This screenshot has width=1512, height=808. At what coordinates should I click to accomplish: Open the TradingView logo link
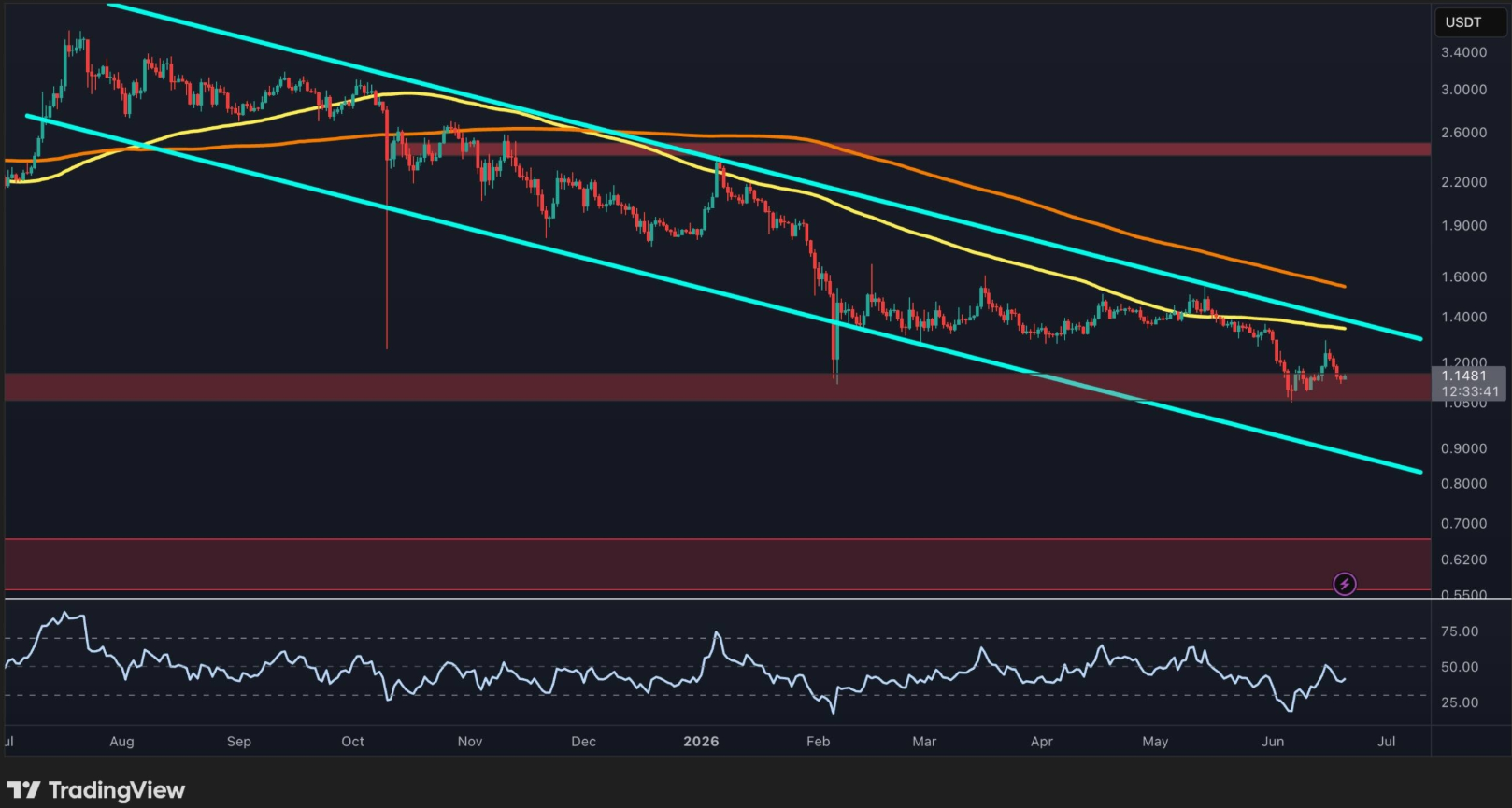click(x=96, y=790)
